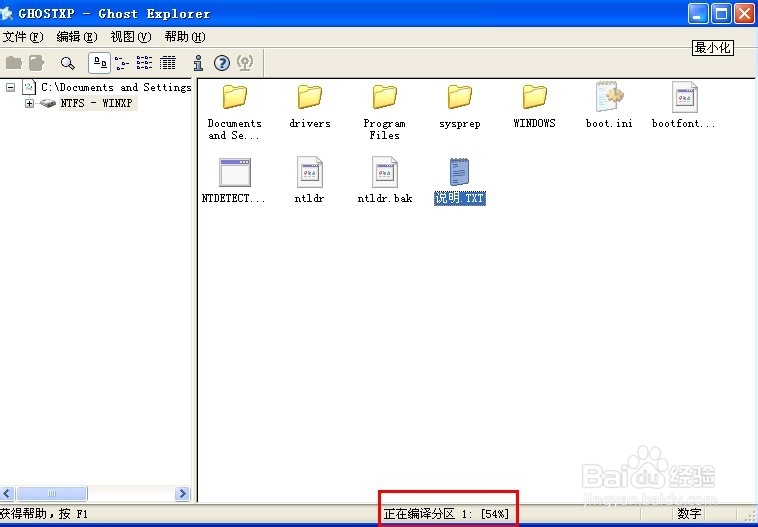The image size is (758, 527).
Task: Select the drivers folder
Action: pos(310,106)
